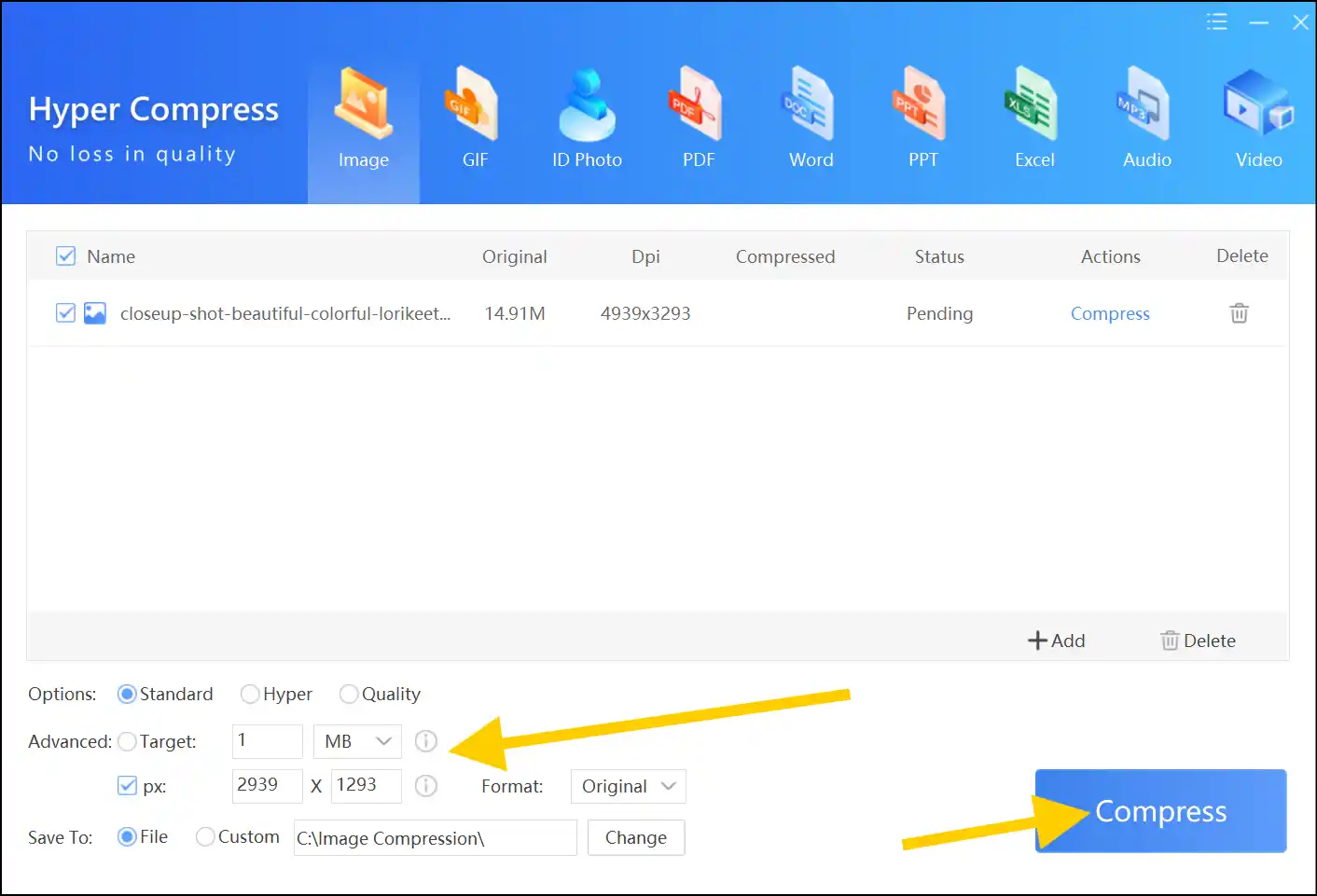Click the height field showing 1293
The height and width of the screenshot is (896, 1317).
pyautogui.click(x=367, y=786)
